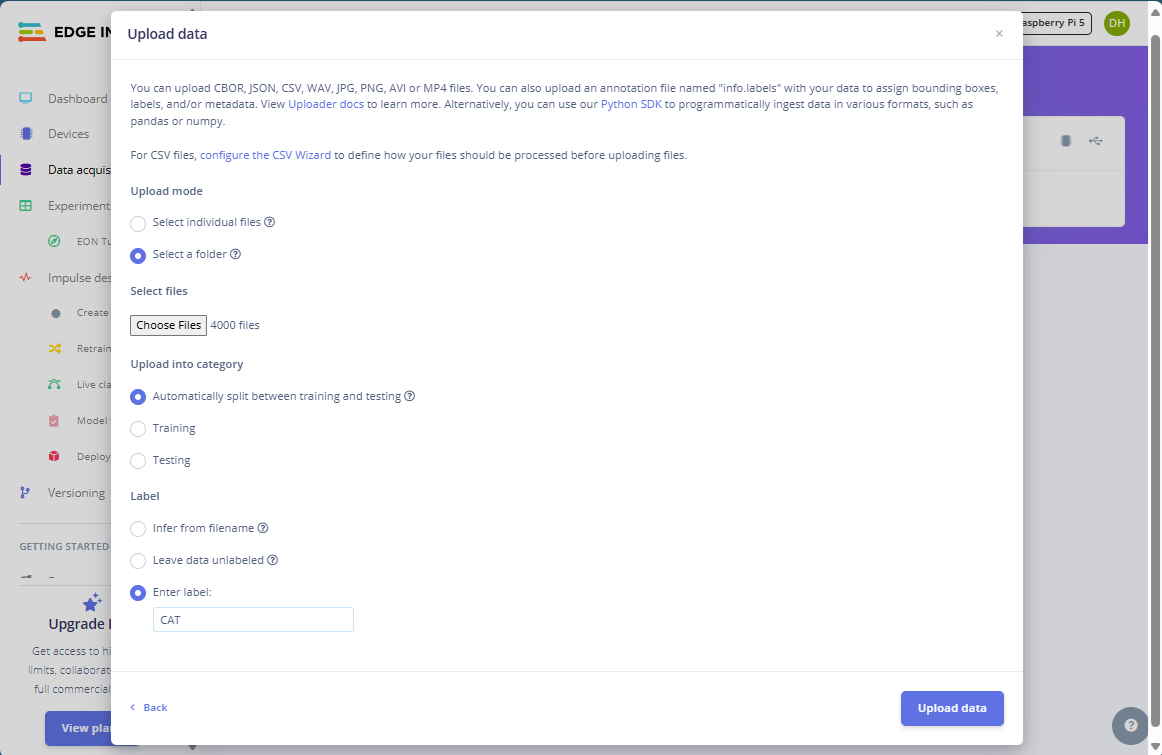Click the help icon beside Select individual files
Image resolution: width=1162 pixels, height=755 pixels.
[x=269, y=222]
